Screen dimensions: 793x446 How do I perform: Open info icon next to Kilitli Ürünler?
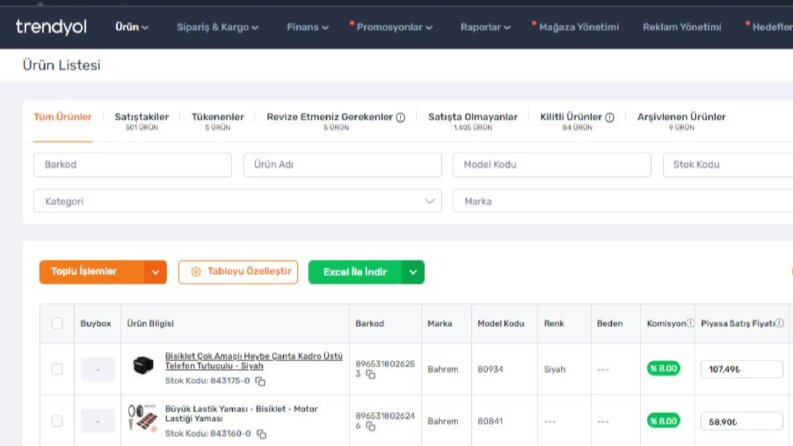point(610,117)
